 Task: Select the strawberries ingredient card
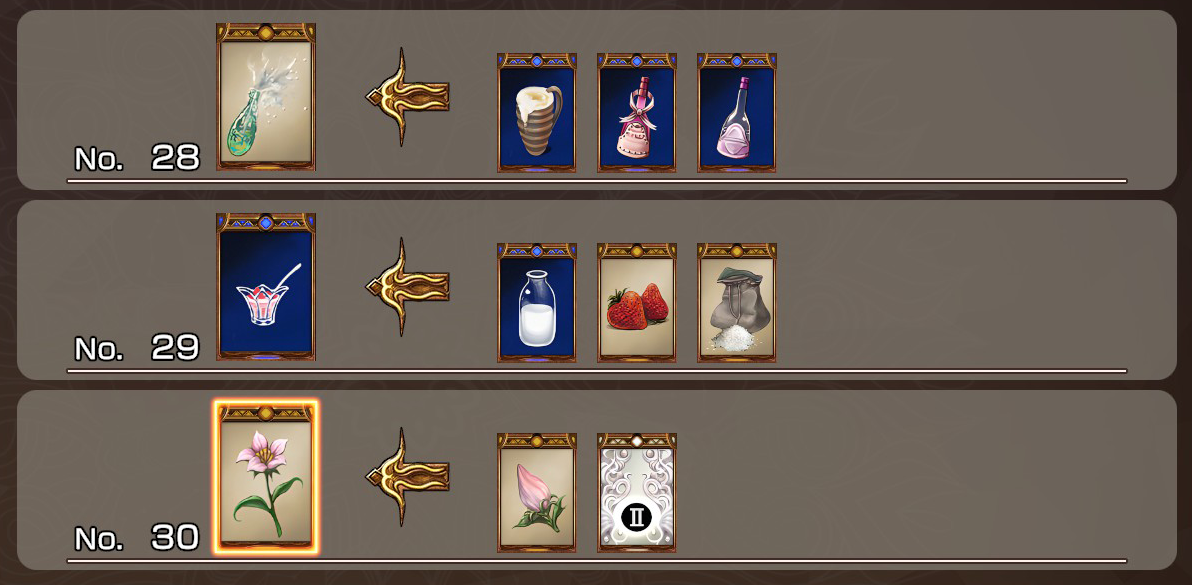(x=637, y=302)
